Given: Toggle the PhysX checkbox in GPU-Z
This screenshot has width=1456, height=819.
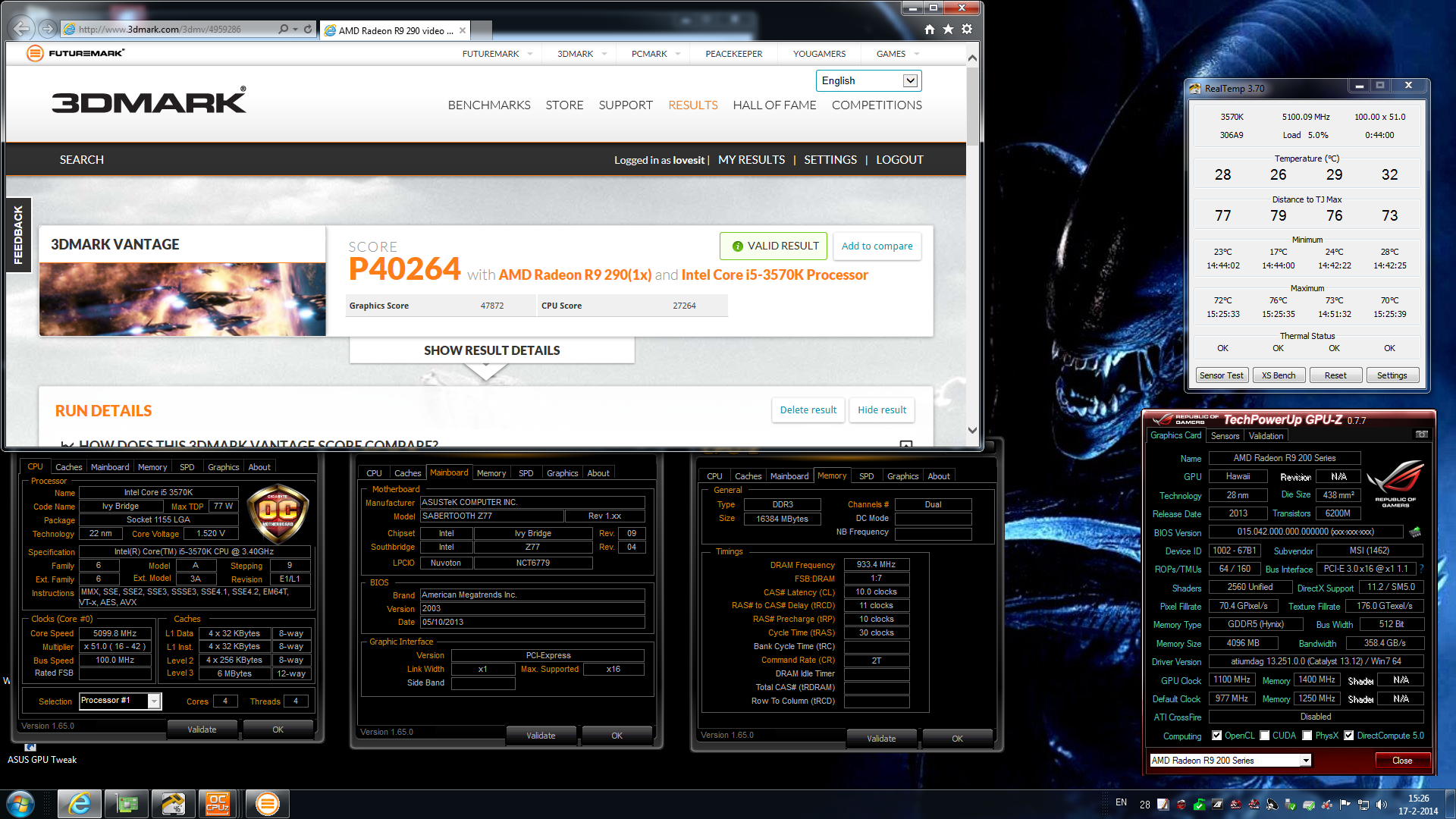Looking at the screenshot, I should coord(1307,736).
